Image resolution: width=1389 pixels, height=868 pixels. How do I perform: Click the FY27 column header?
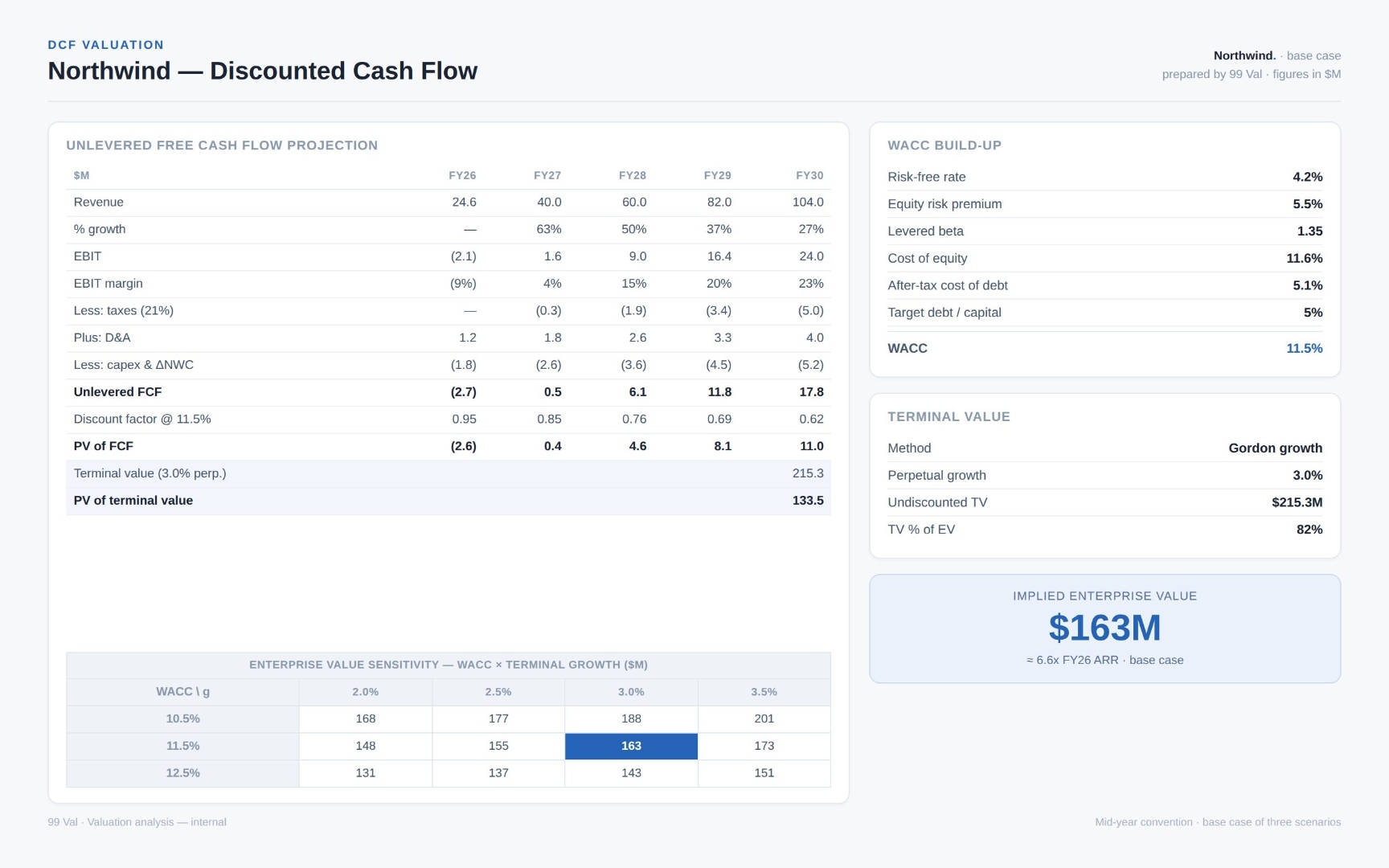tap(547, 175)
